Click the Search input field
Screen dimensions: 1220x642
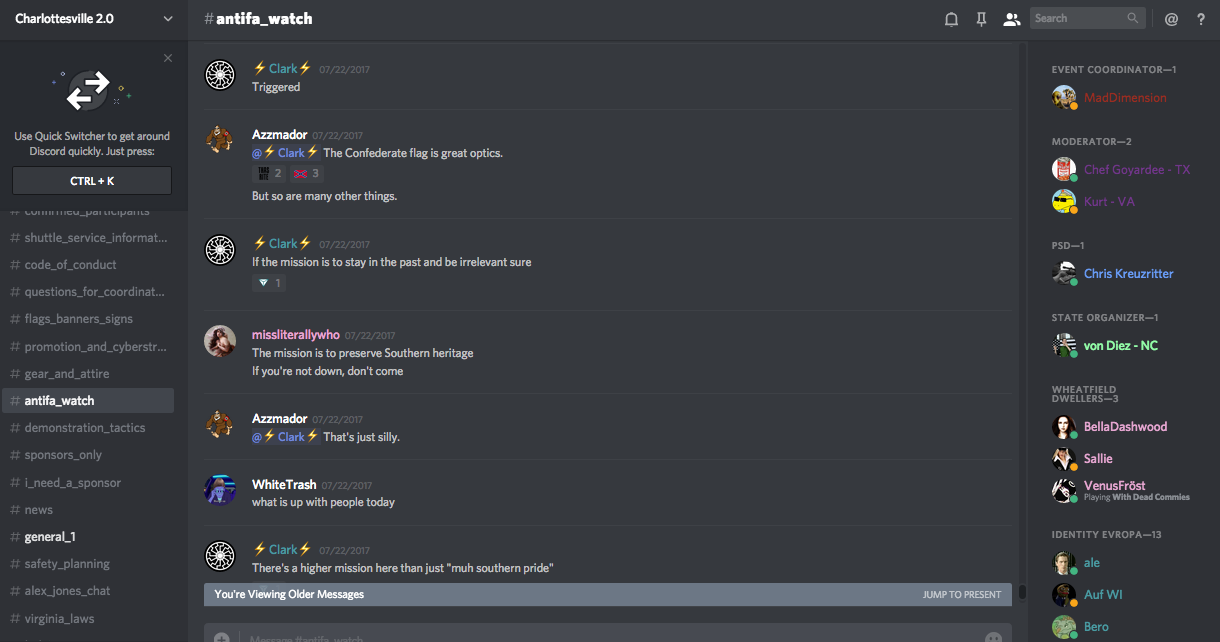tap(1087, 18)
